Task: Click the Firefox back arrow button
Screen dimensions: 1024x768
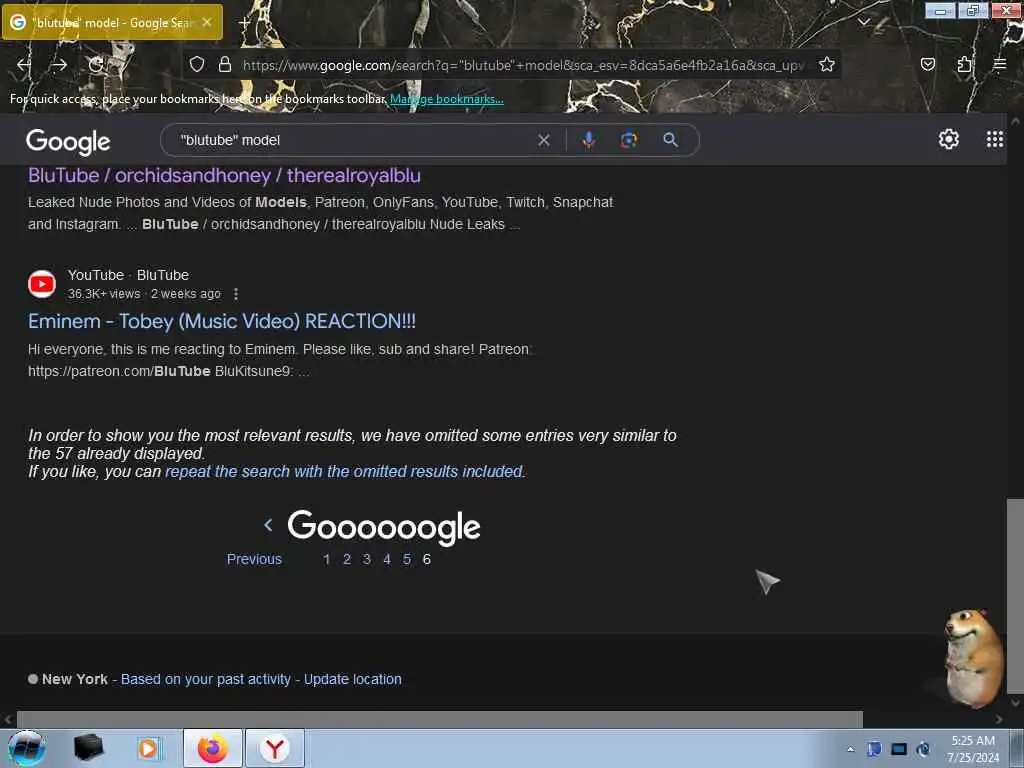Action: click(x=24, y=65)
